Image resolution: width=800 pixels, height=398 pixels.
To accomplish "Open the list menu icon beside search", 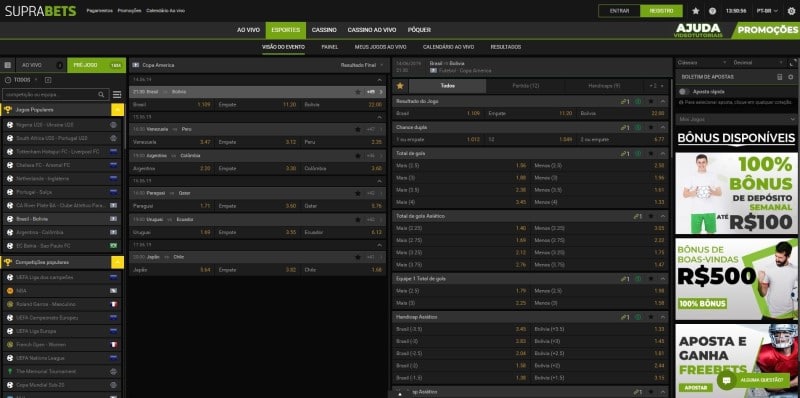I will pos(117,94).
